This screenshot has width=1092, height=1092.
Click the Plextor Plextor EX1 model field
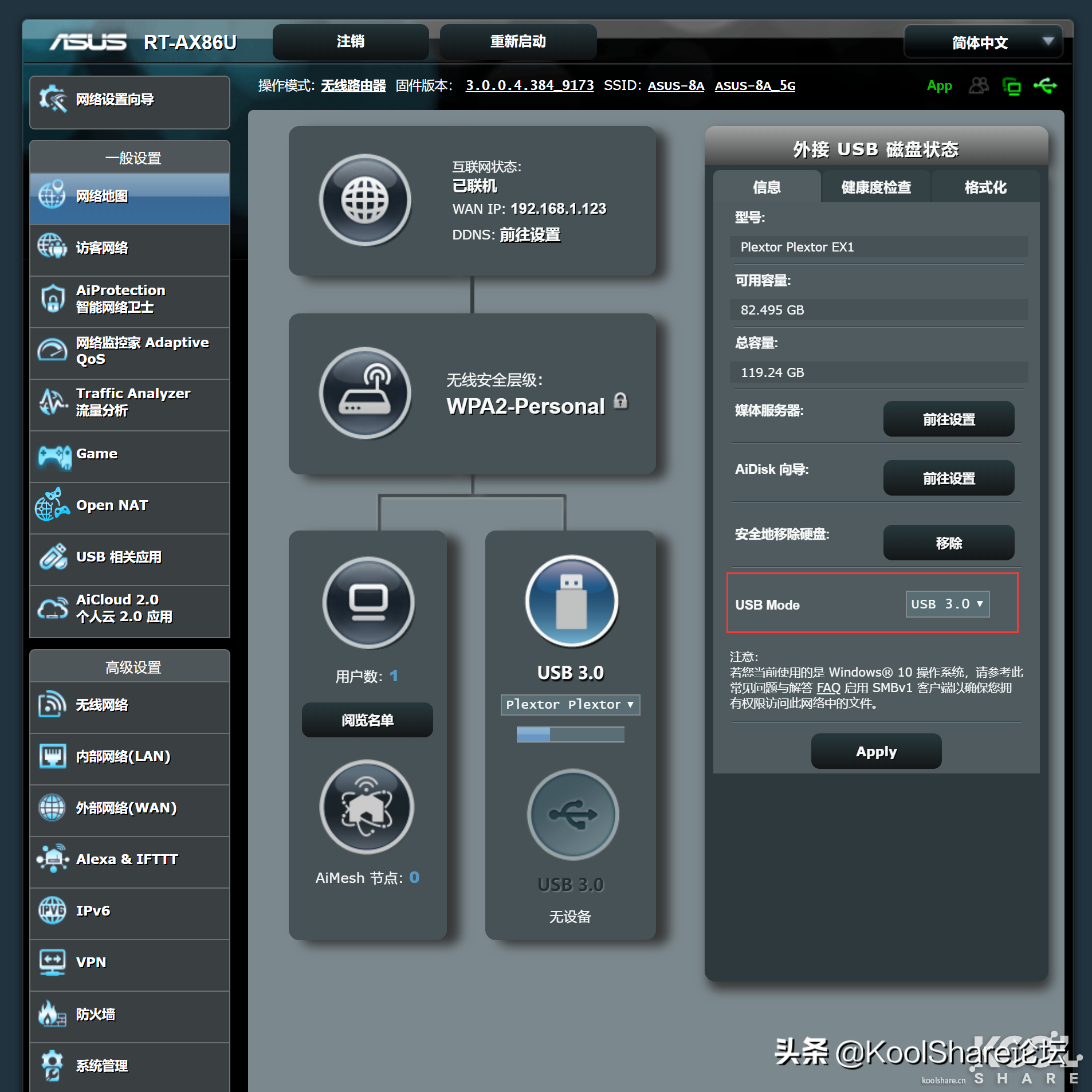click(878, 247)
